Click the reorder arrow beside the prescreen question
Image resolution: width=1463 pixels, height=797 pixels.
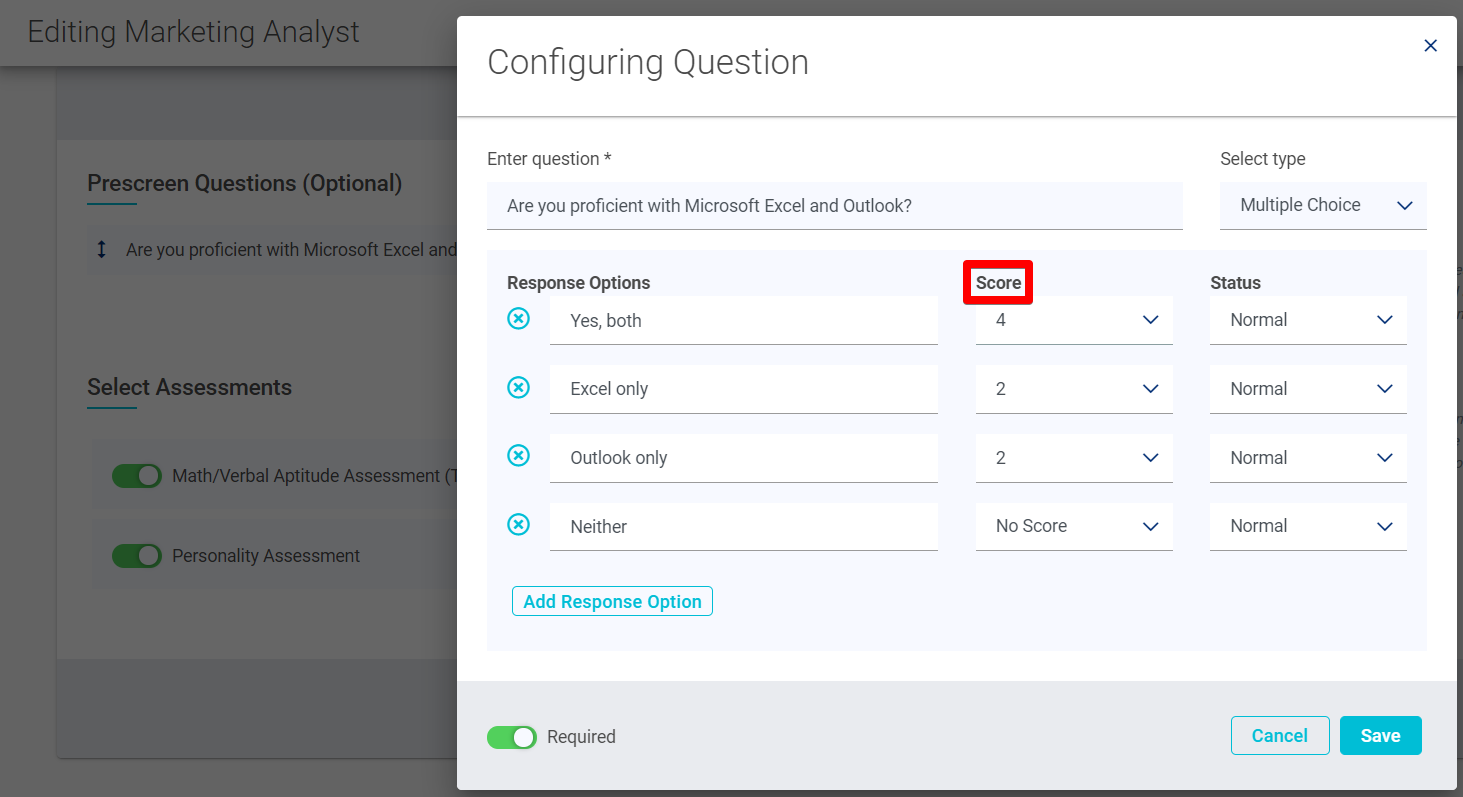[101, 249]
